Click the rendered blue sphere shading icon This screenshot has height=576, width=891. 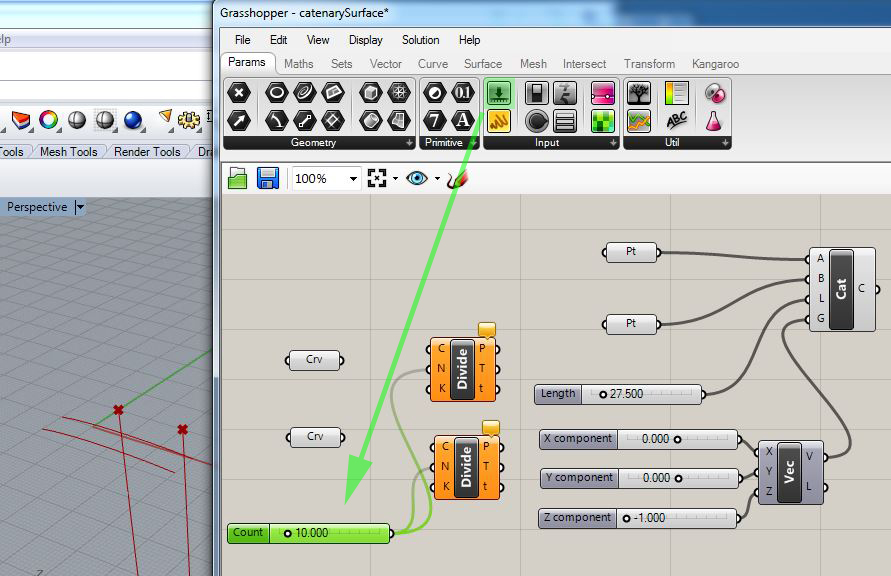point(133,120)
